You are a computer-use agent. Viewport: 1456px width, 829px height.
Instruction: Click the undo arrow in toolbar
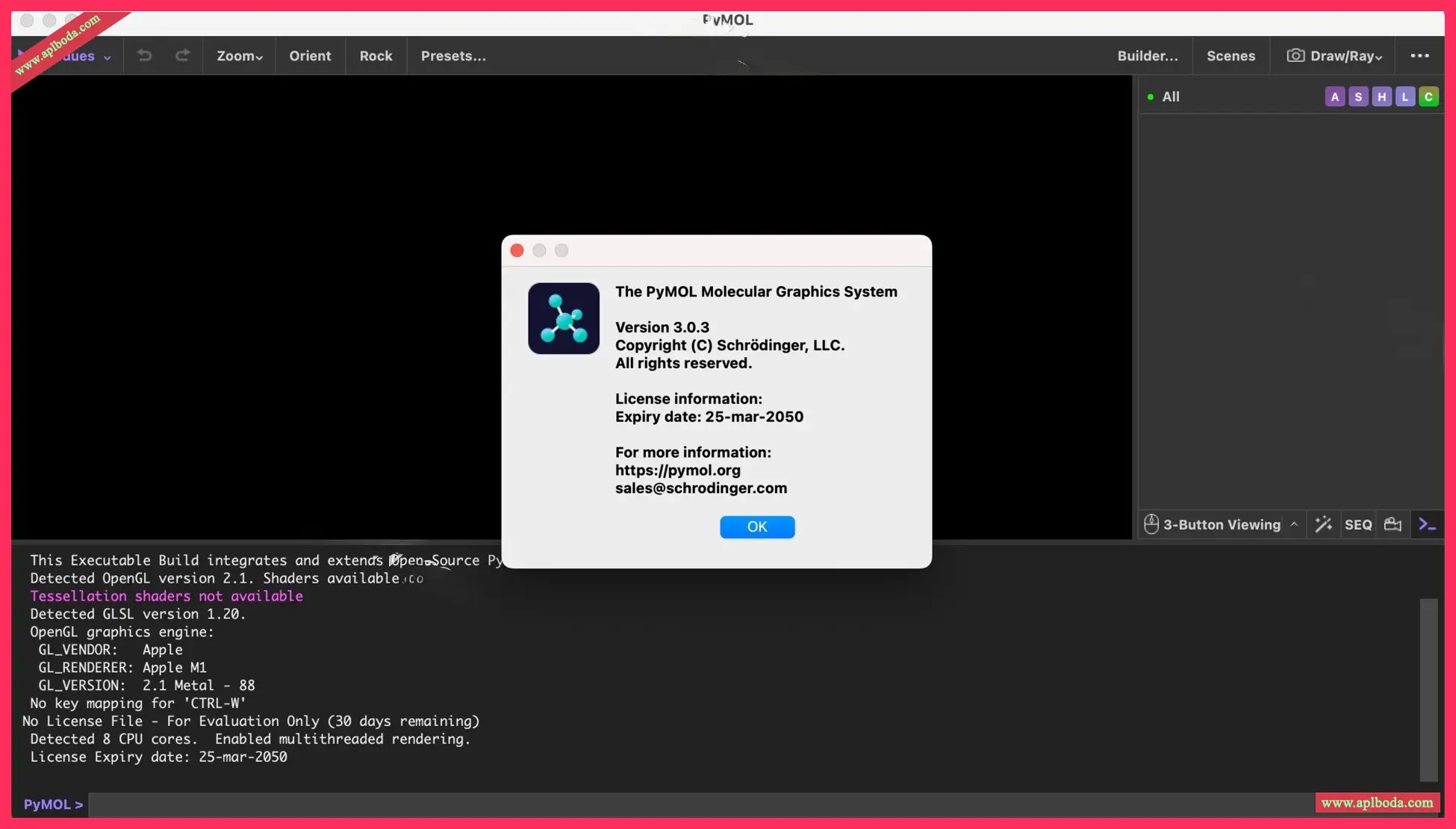coord(145,55)
